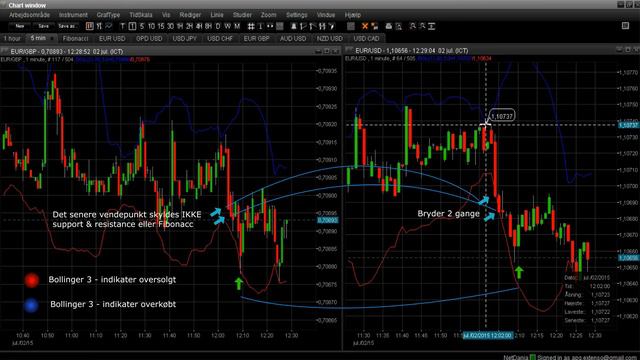Switch to the USD CHF tab
Screen dimensions: 640x360
pos(220,38)
